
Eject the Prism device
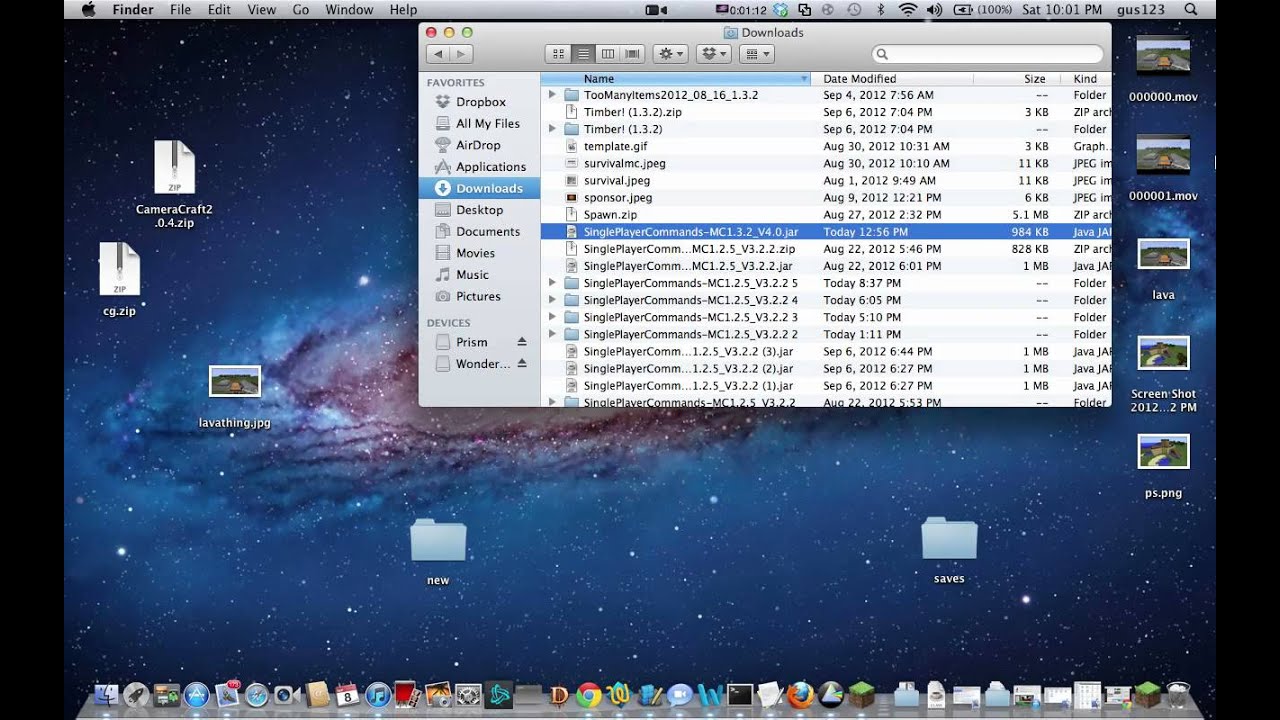[x=521, y=342]
